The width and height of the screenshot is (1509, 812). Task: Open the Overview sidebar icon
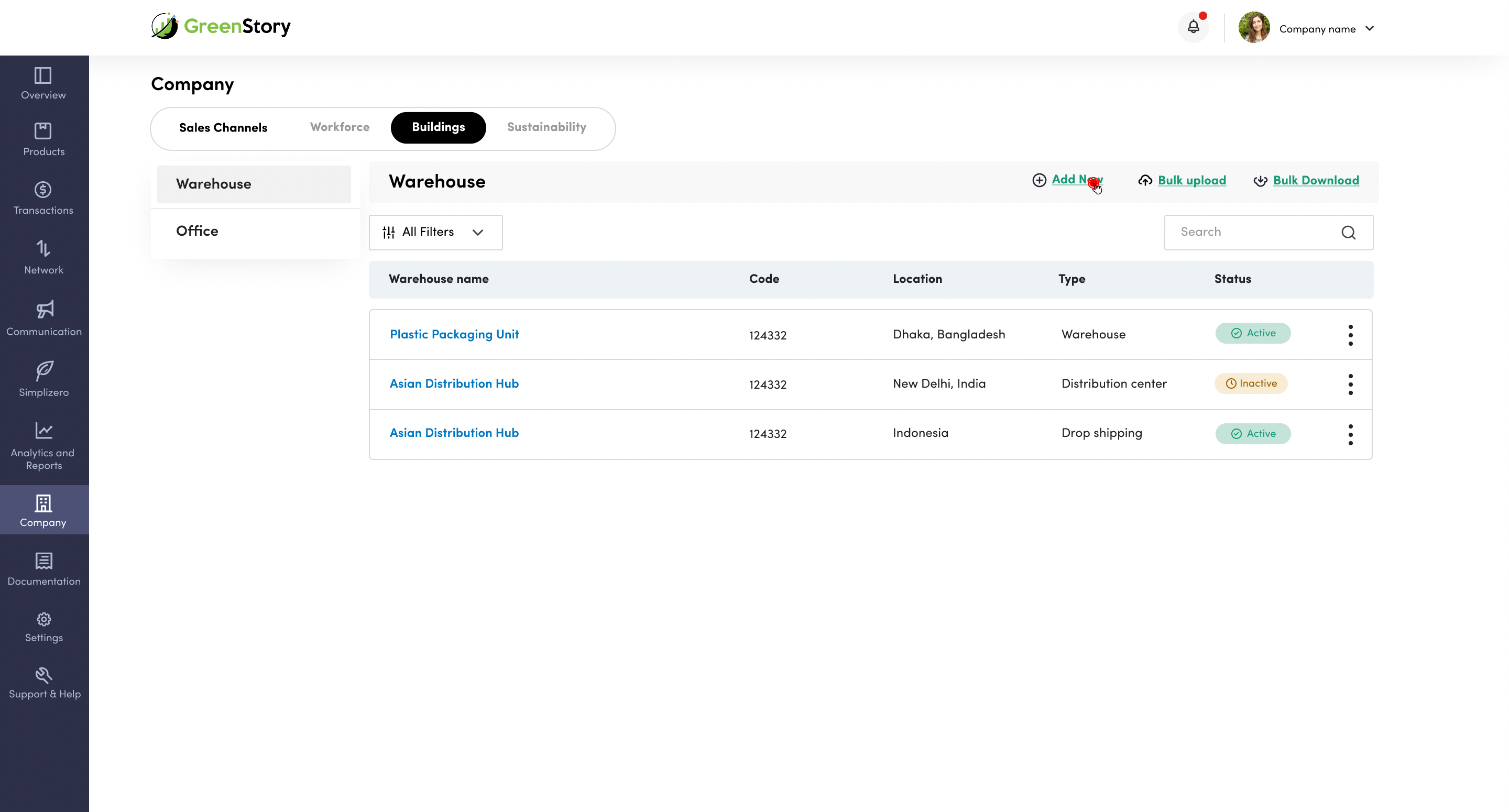point(43,76)
